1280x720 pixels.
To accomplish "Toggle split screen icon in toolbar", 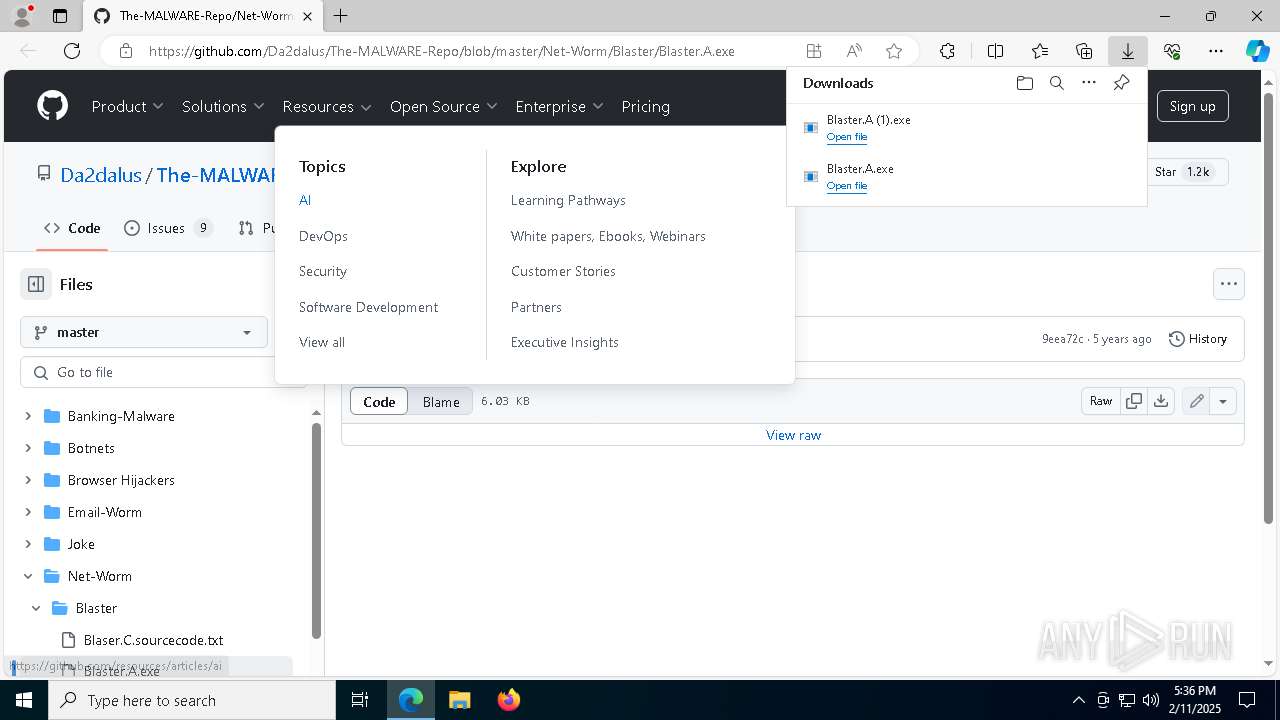I will (995, 51).
